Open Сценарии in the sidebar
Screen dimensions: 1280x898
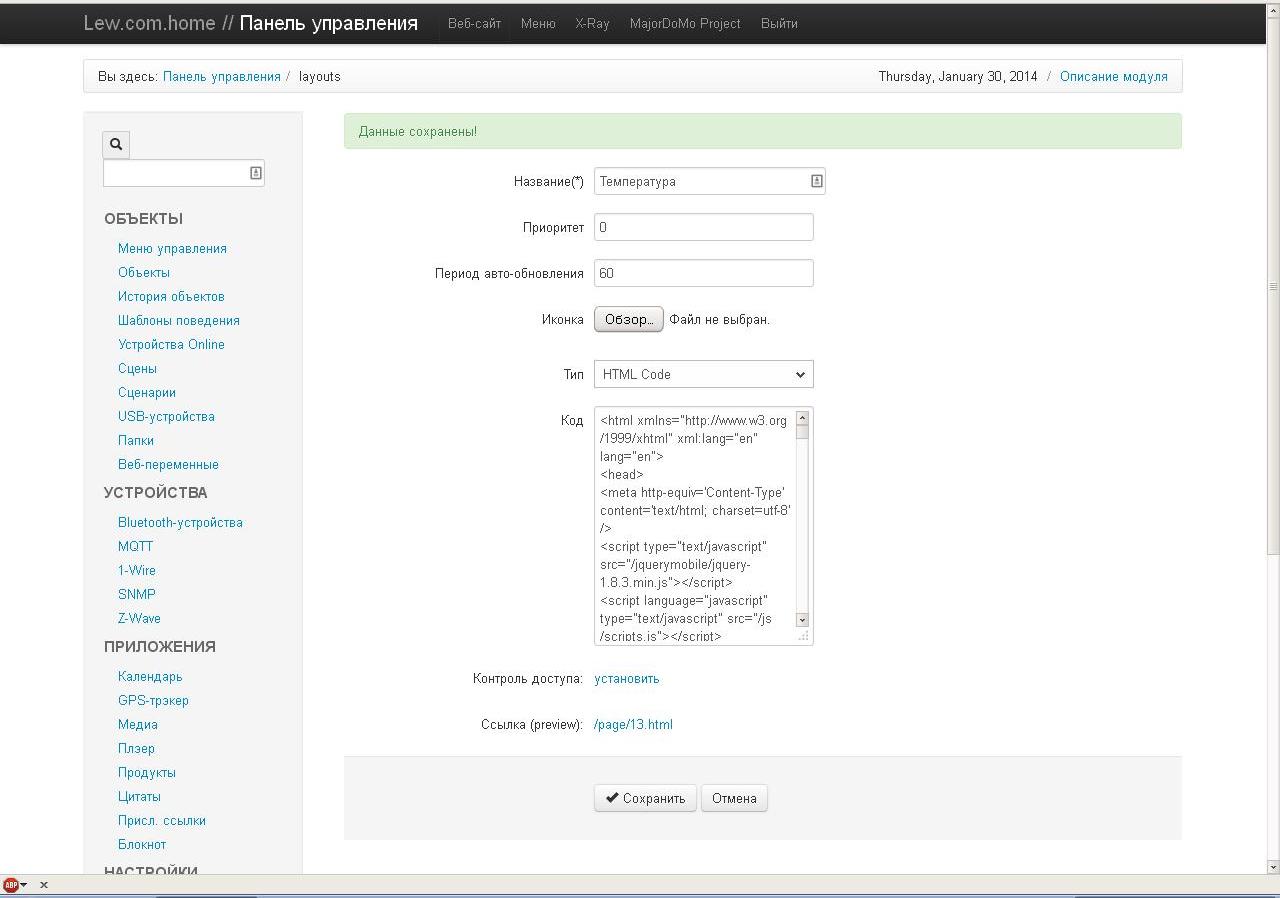tap(147, 392)
